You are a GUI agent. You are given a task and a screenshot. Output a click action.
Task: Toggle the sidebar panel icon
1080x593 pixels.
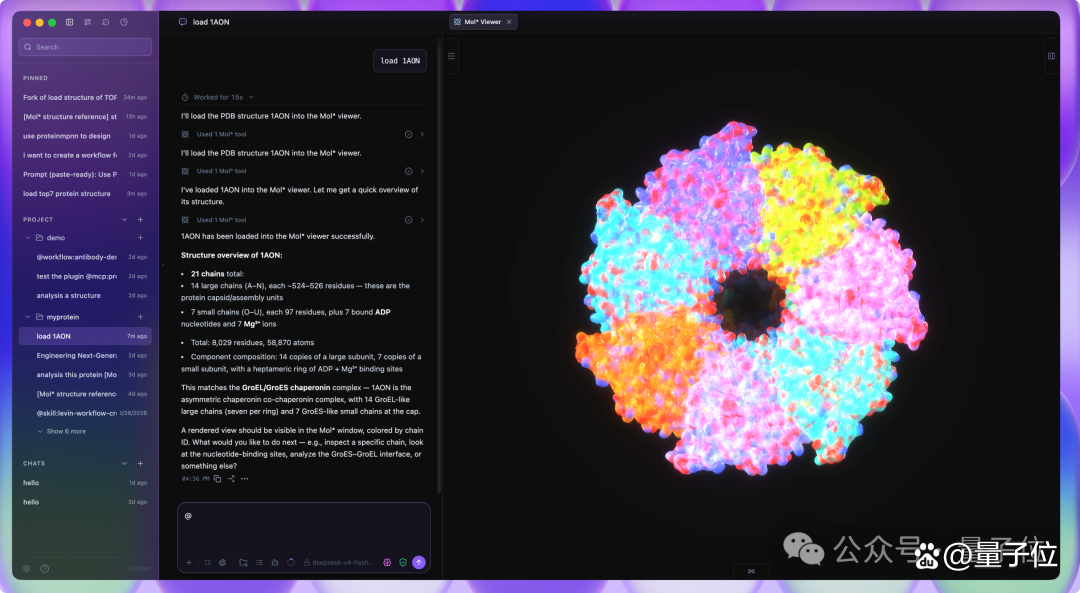70,22
